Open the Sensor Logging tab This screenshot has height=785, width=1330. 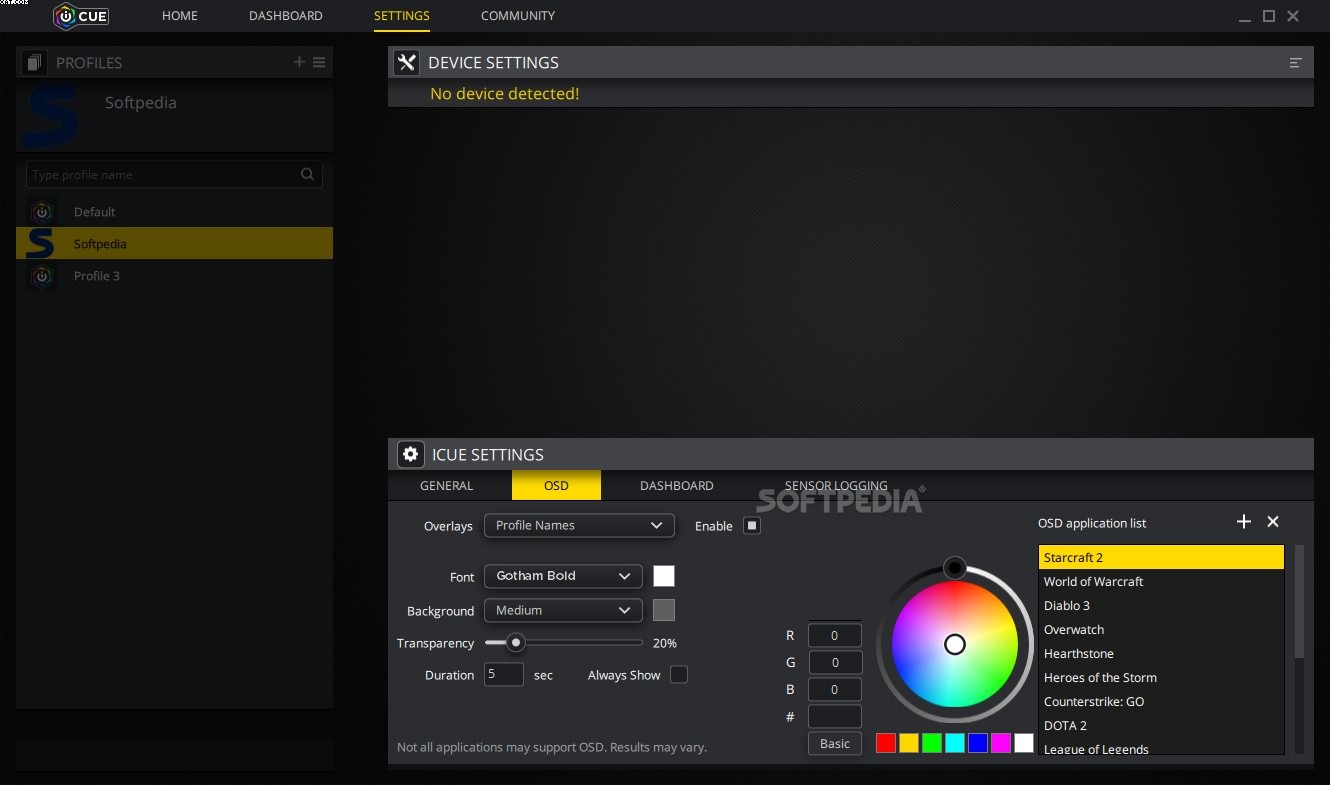click(x=836, y=486)
